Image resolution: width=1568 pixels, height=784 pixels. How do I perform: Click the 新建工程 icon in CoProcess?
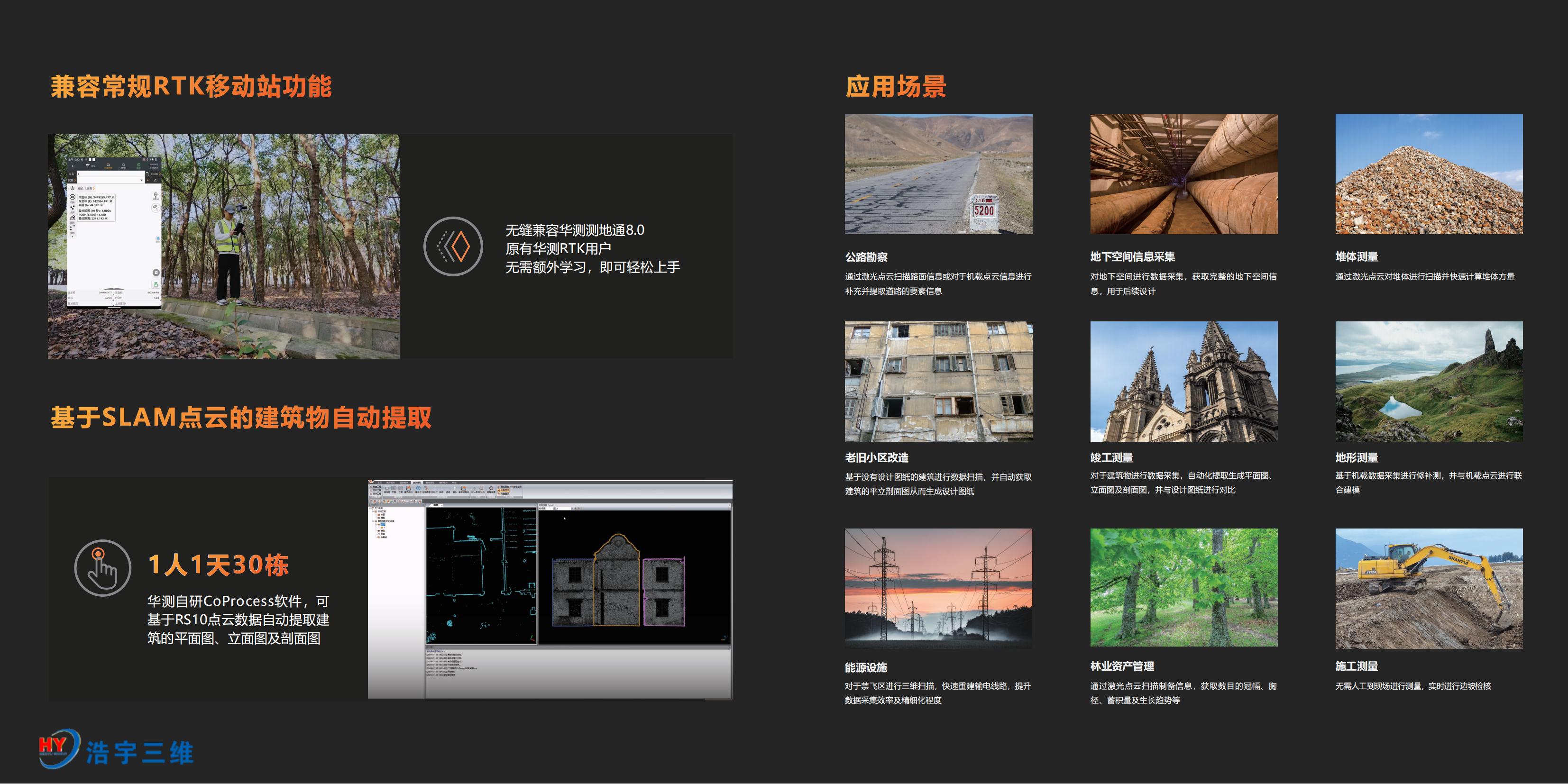pos(375,487)
